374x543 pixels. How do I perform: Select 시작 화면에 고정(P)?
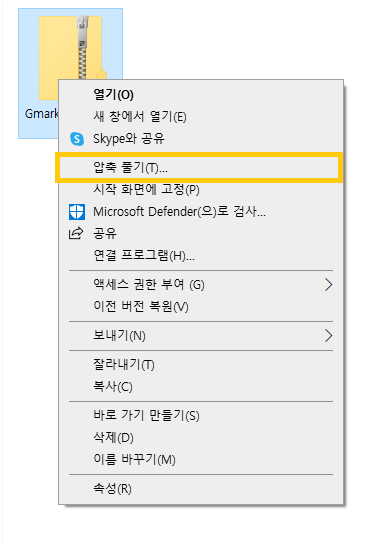point(201,189)
